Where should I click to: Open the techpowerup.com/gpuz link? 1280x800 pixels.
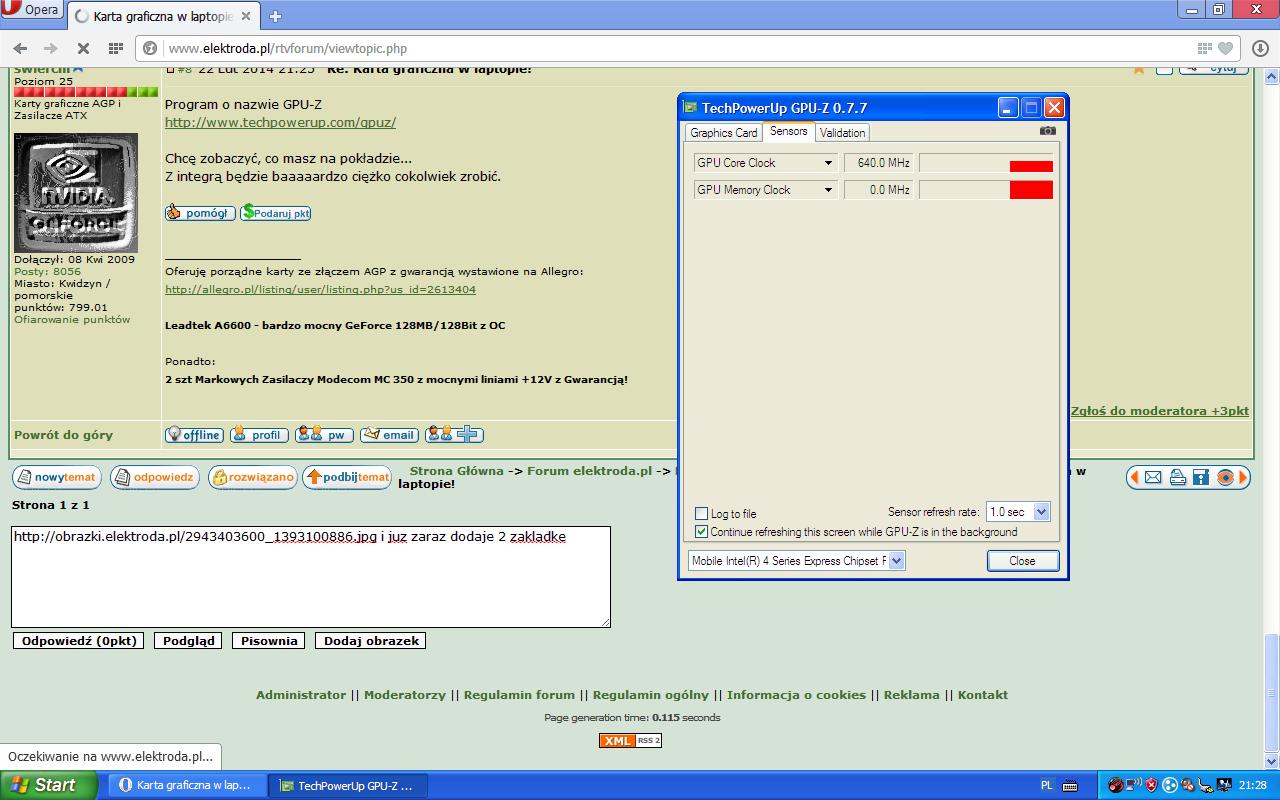coord(280,122)
